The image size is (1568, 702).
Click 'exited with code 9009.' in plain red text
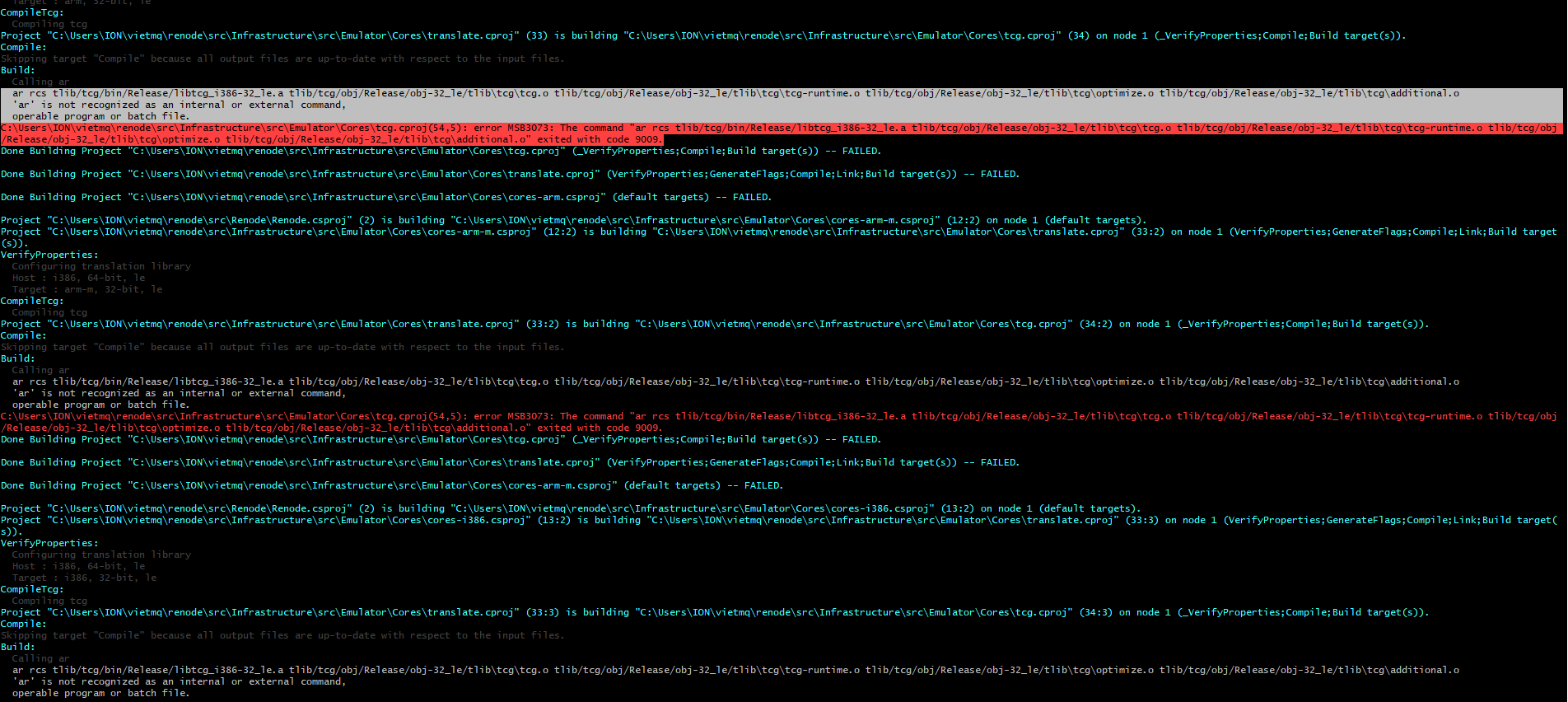pos(599,428)
